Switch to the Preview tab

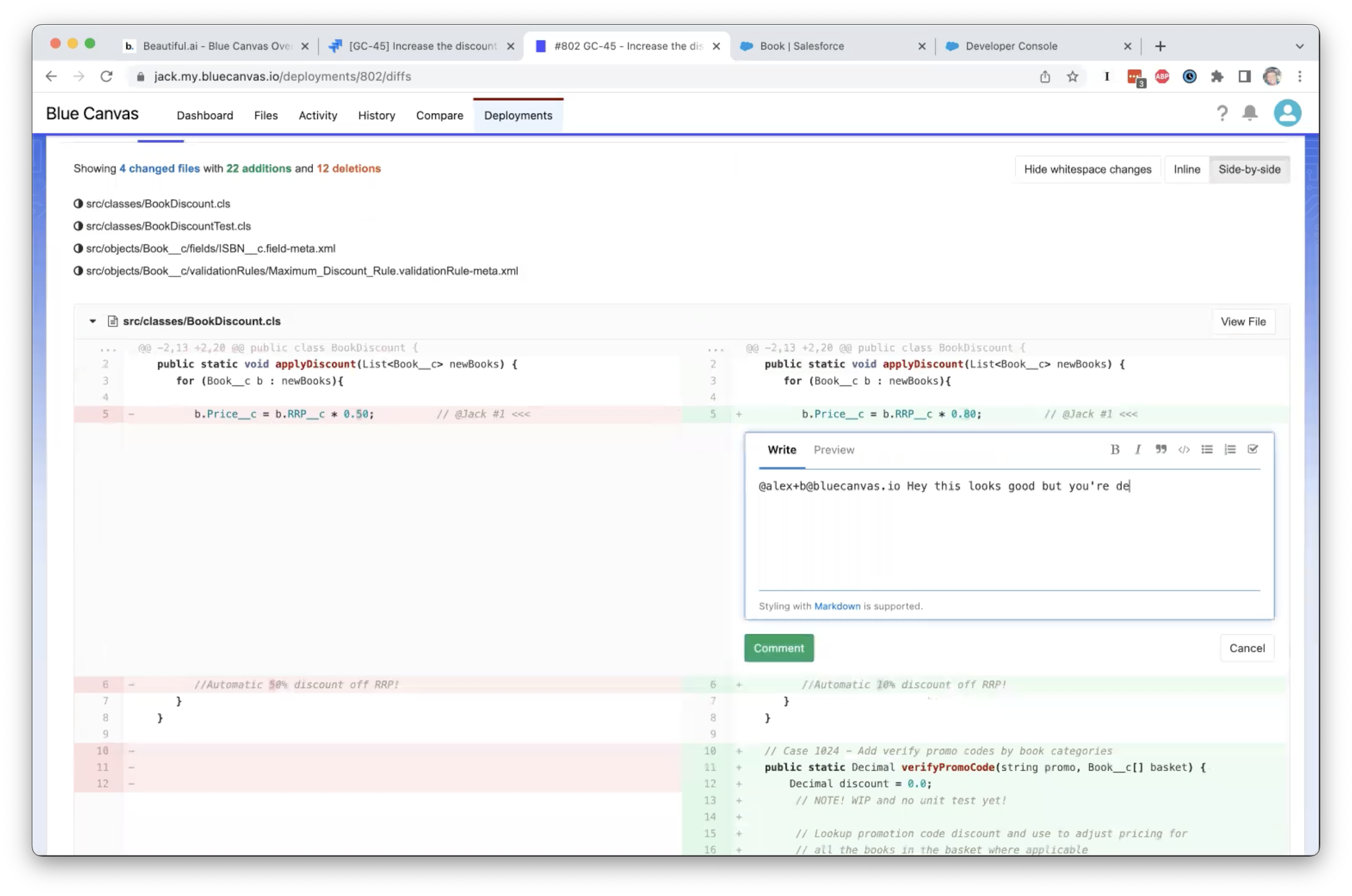click(x=834, y=450)
